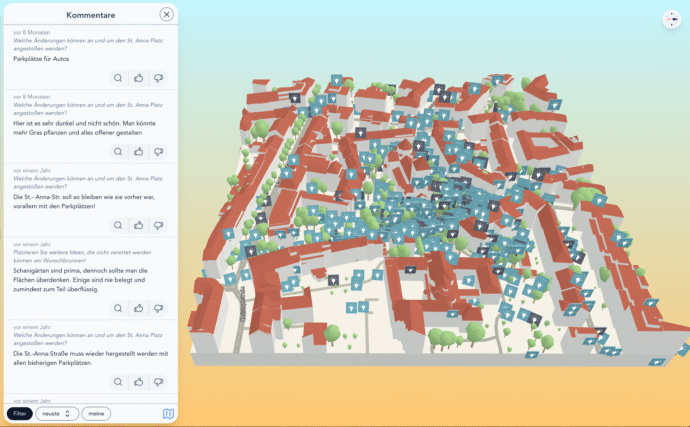Toggle the 'meine' comments filter
Viewport: 690px width, 427px height.
click(96, 413)
